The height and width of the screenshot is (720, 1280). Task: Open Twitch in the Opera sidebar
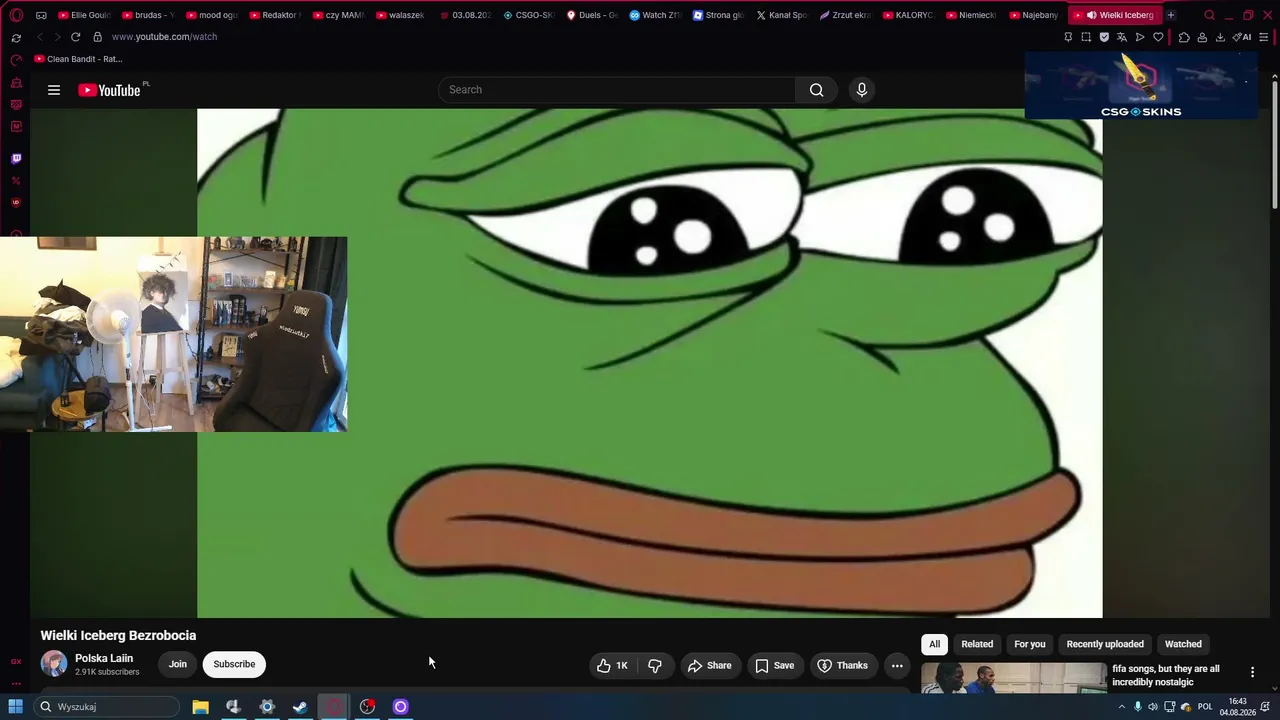(16, 158)
